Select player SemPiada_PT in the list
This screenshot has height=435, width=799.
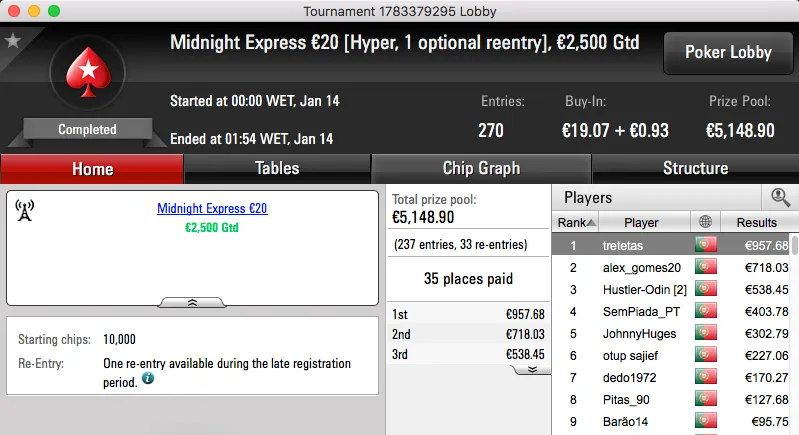[641, 311]
